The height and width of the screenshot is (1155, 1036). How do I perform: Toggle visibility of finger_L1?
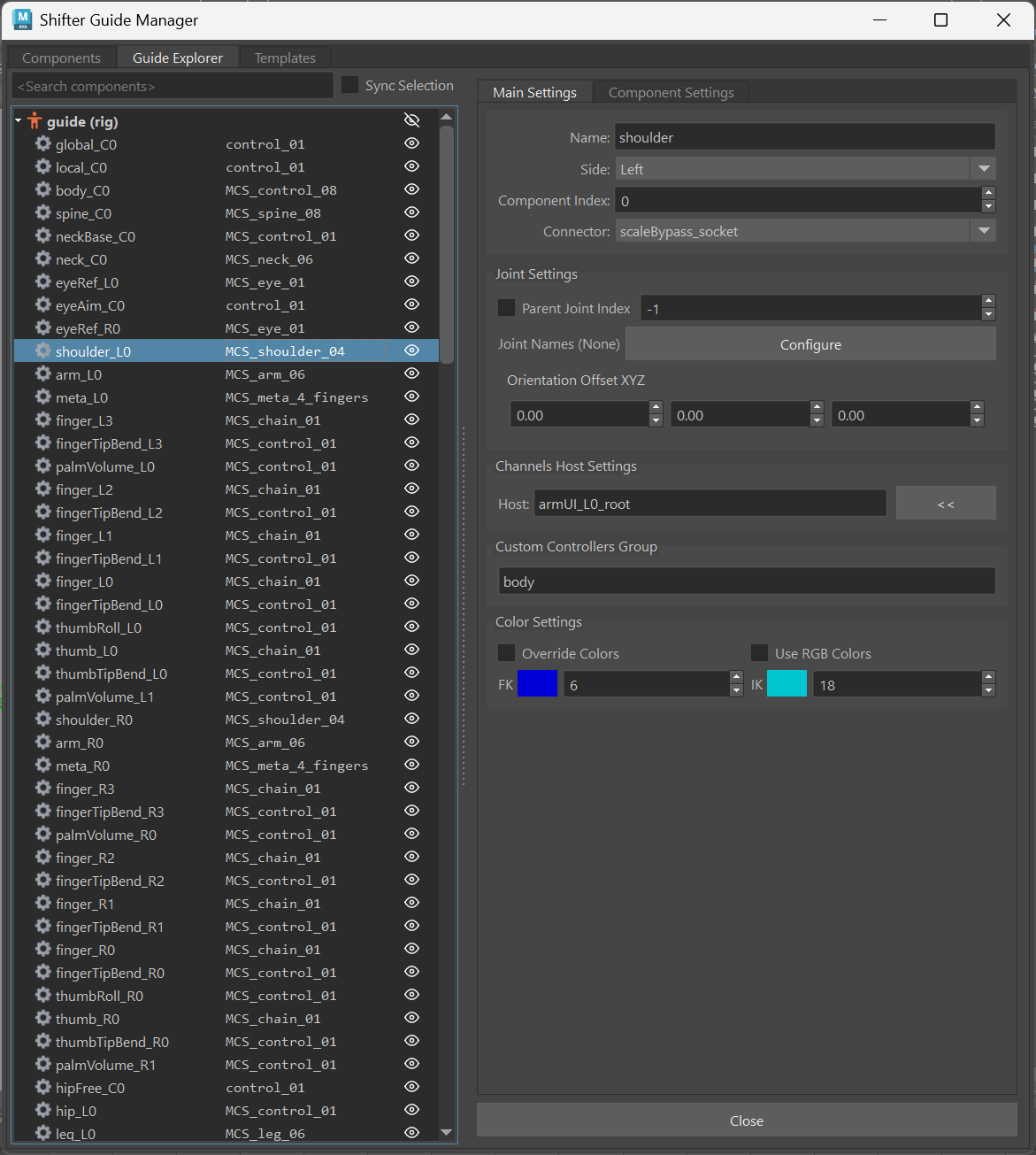coord(411,535)
